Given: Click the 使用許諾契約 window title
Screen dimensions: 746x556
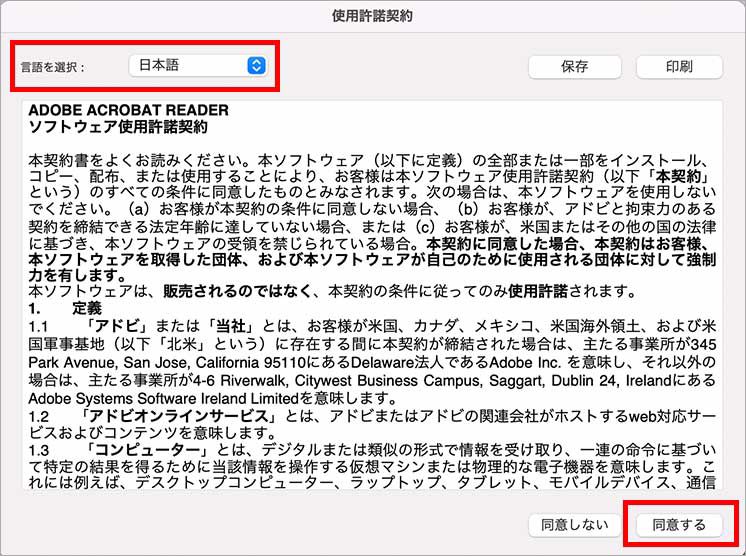Looking at the screenshot, I should click(x=373, y=16).
